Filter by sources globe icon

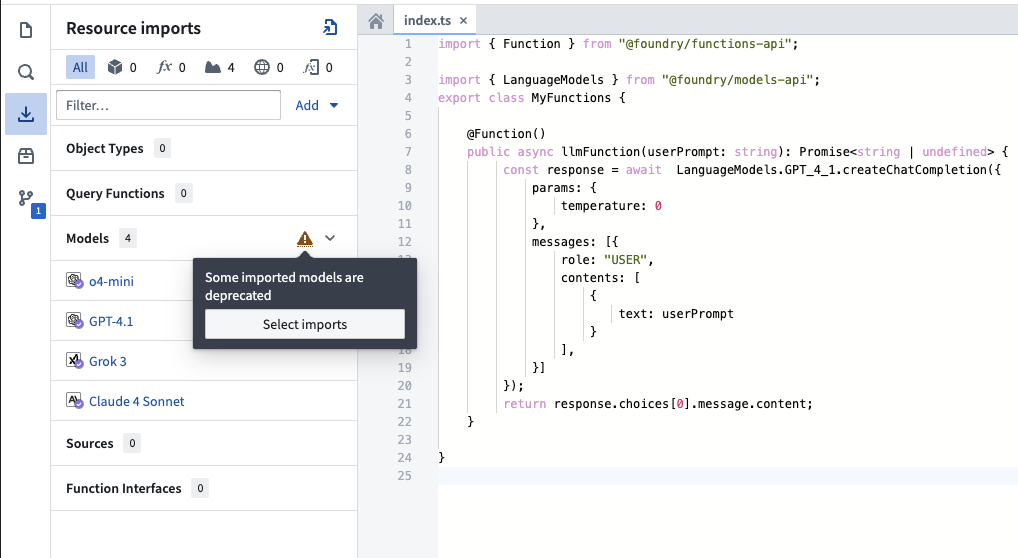click(x=269, y=67)
